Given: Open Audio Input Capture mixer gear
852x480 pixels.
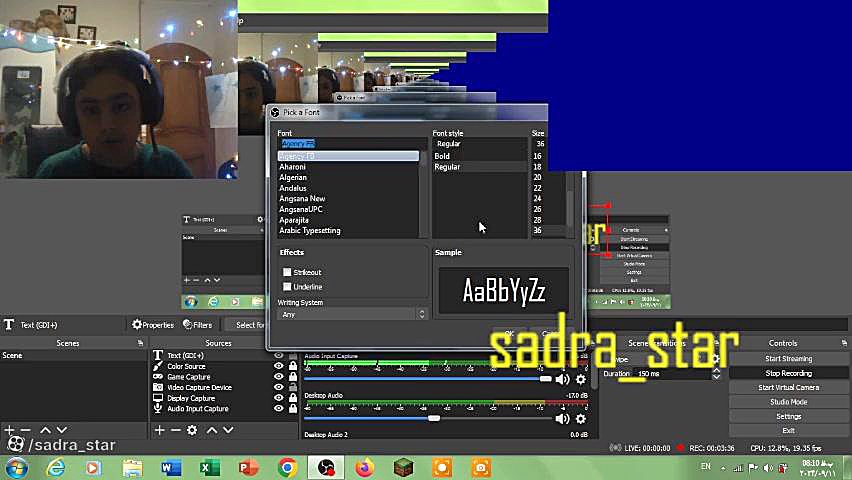Looking at the screenshot, I should 581,379.
